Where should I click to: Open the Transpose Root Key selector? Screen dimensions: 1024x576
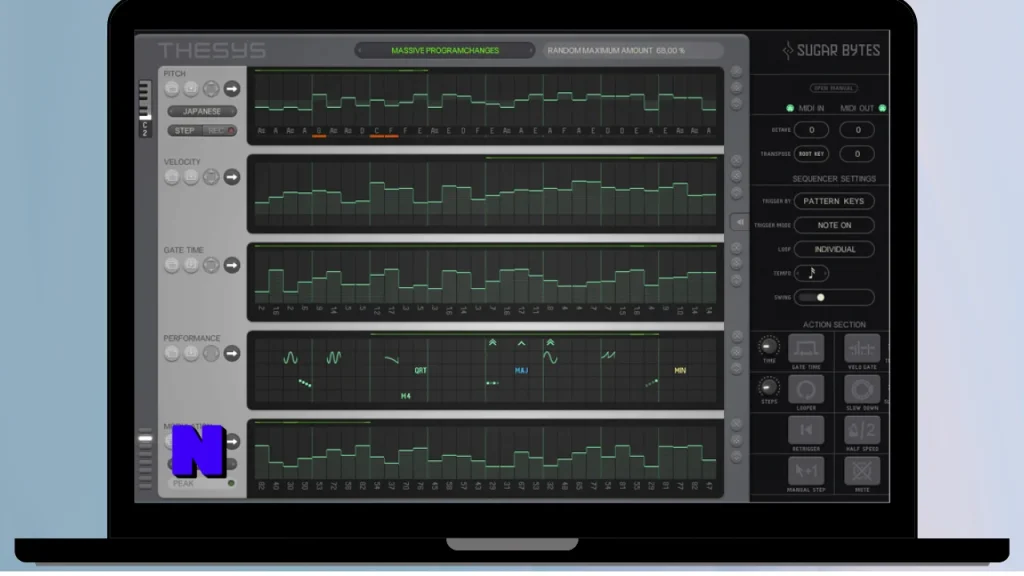811,154
